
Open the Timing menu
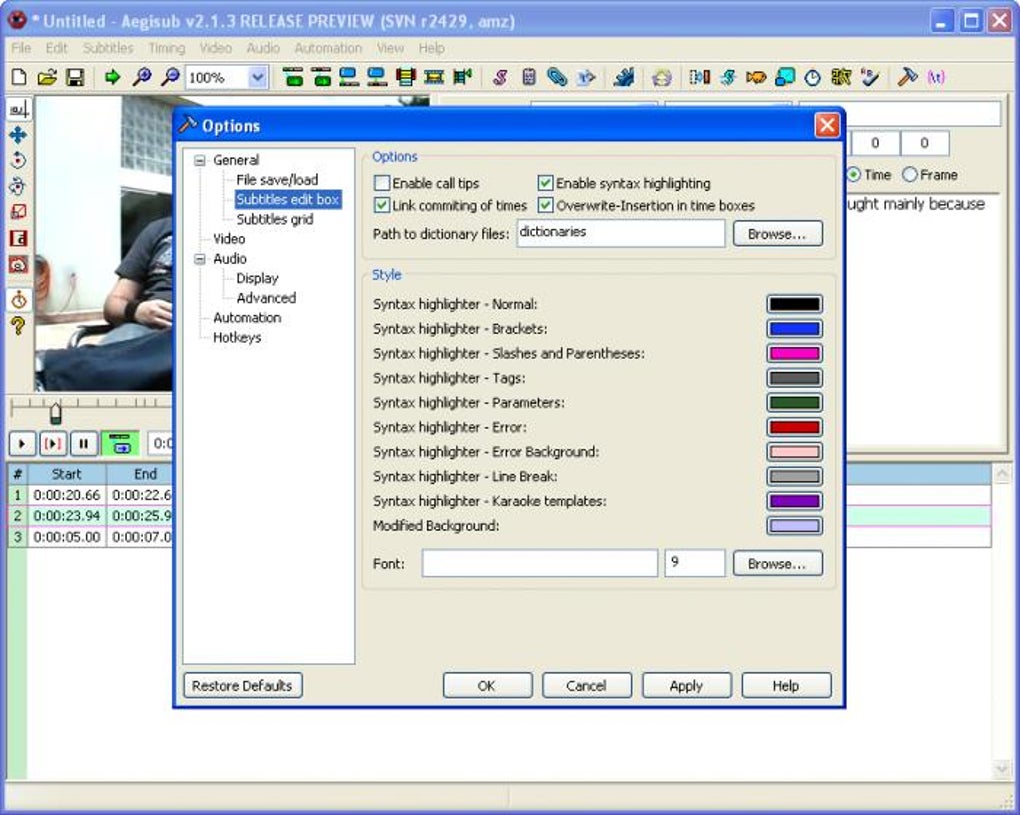pyautogui.click(x=167, y=48)
